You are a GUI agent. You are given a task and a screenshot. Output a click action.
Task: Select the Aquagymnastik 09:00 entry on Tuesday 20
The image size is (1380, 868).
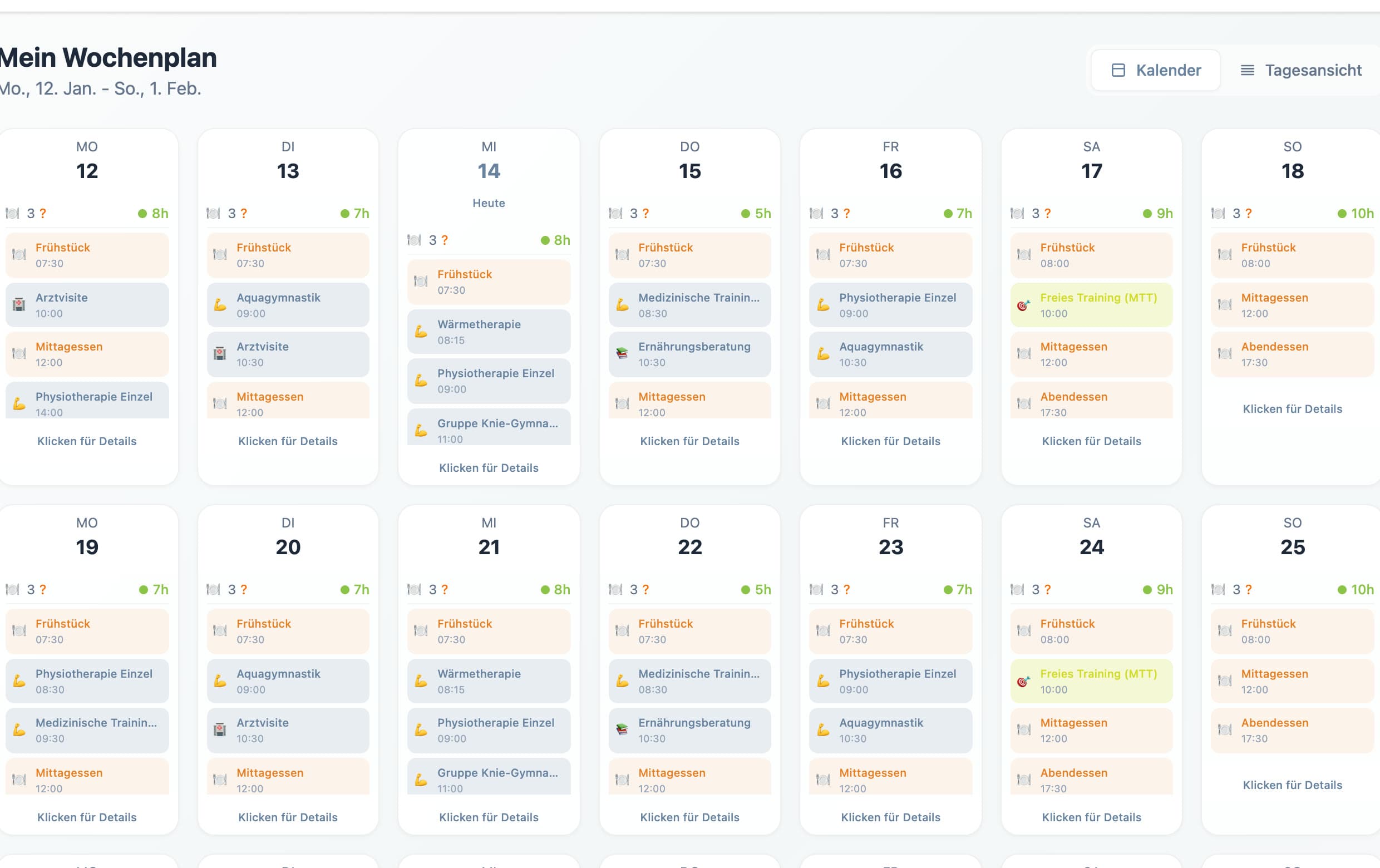[x=288, y=681]
